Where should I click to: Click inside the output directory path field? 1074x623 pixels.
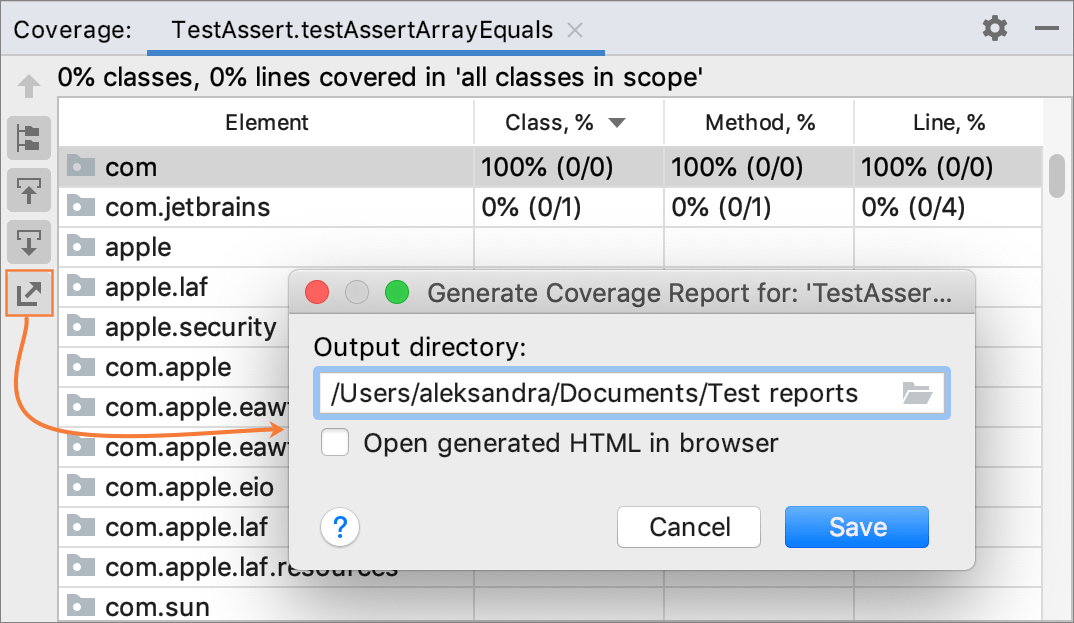600,393
